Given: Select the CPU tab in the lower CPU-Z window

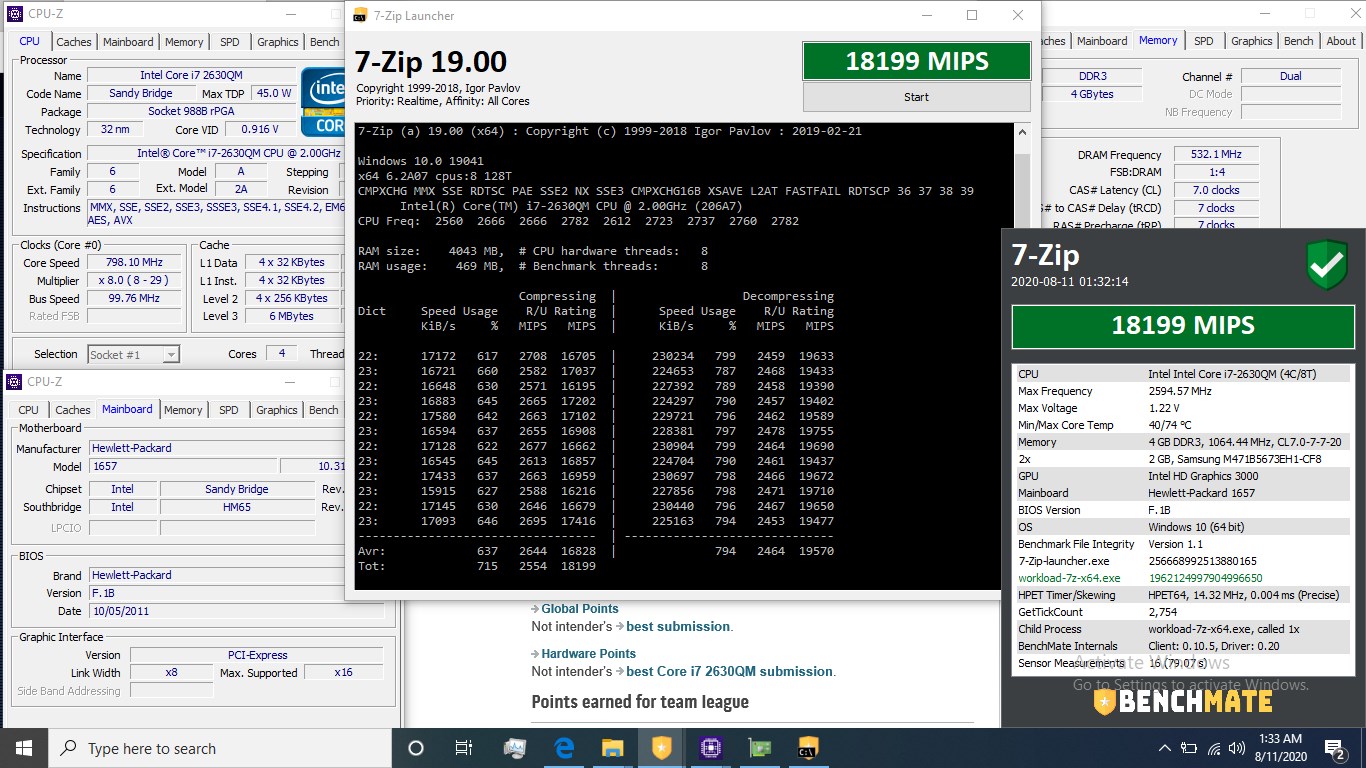Looking at the screenshot, I should (29, 410).
